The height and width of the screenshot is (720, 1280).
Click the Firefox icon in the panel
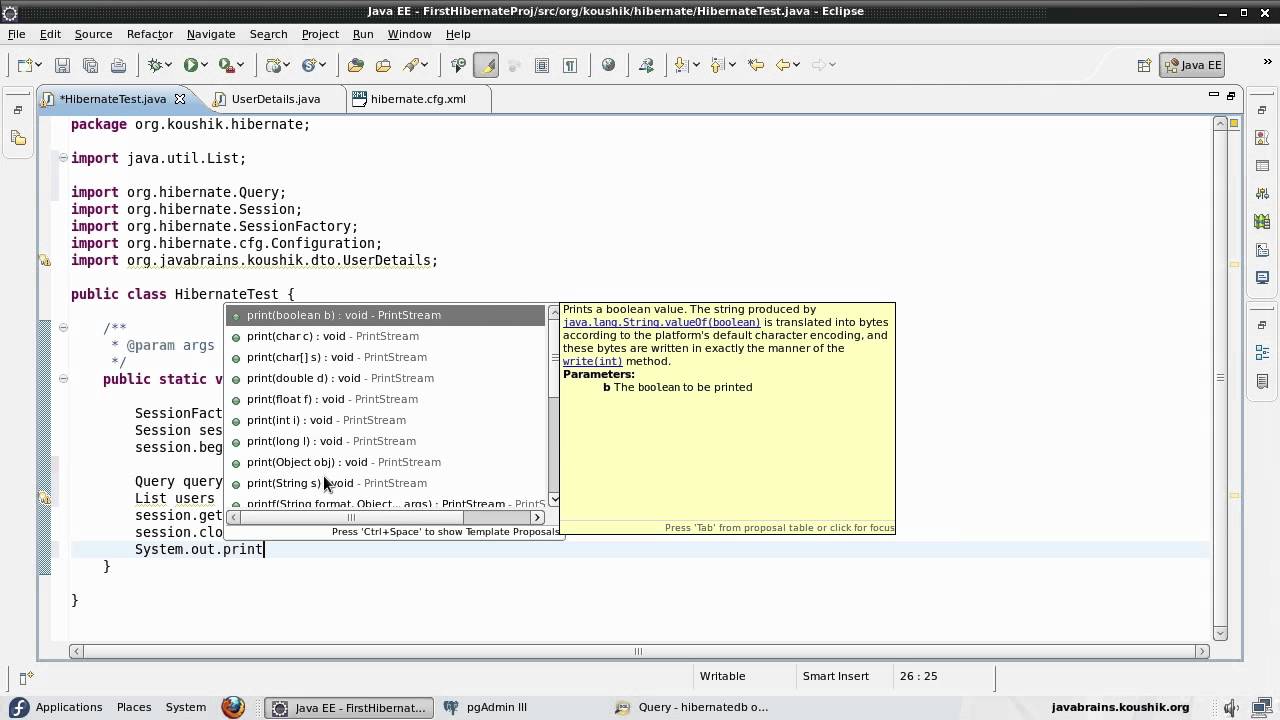coord(233,707)
